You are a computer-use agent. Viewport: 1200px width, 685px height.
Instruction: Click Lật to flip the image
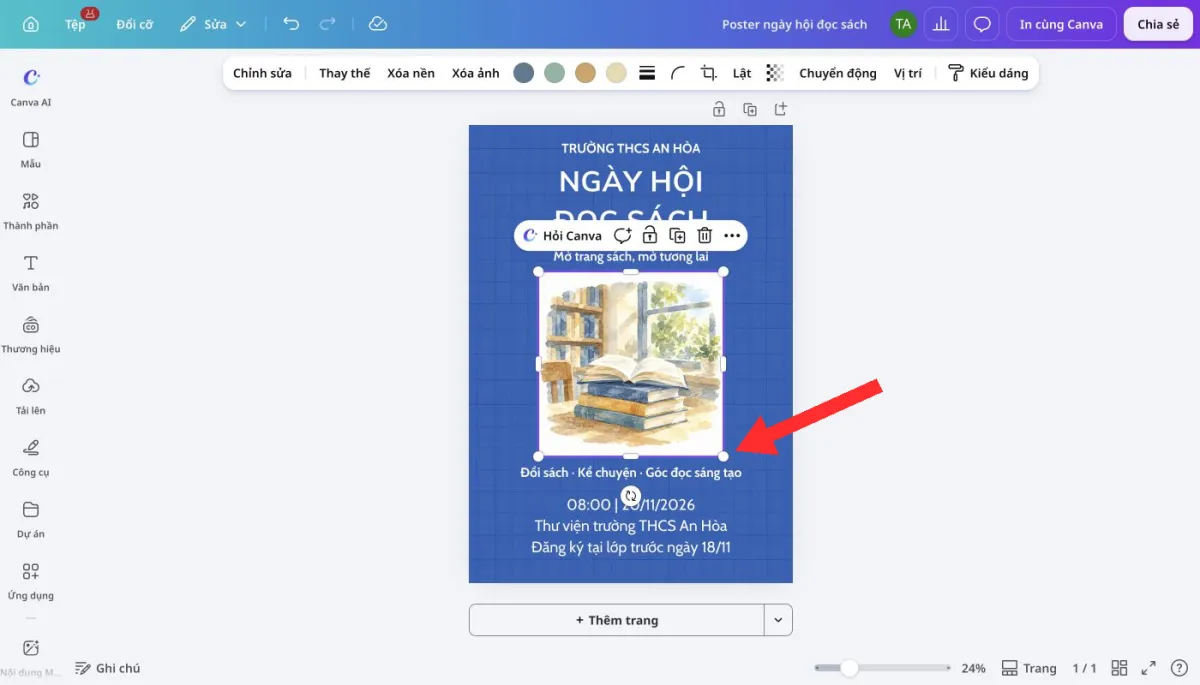coord(742,73)
